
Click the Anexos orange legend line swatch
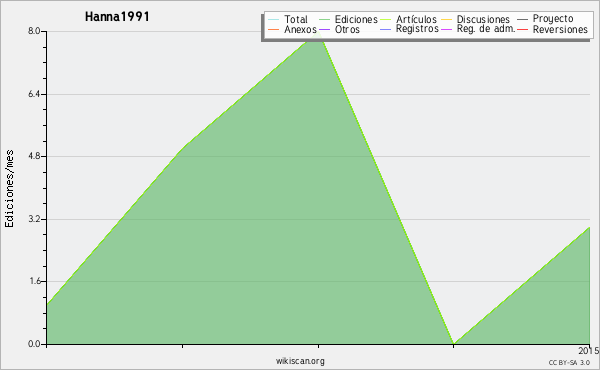[x=274, y=29]
